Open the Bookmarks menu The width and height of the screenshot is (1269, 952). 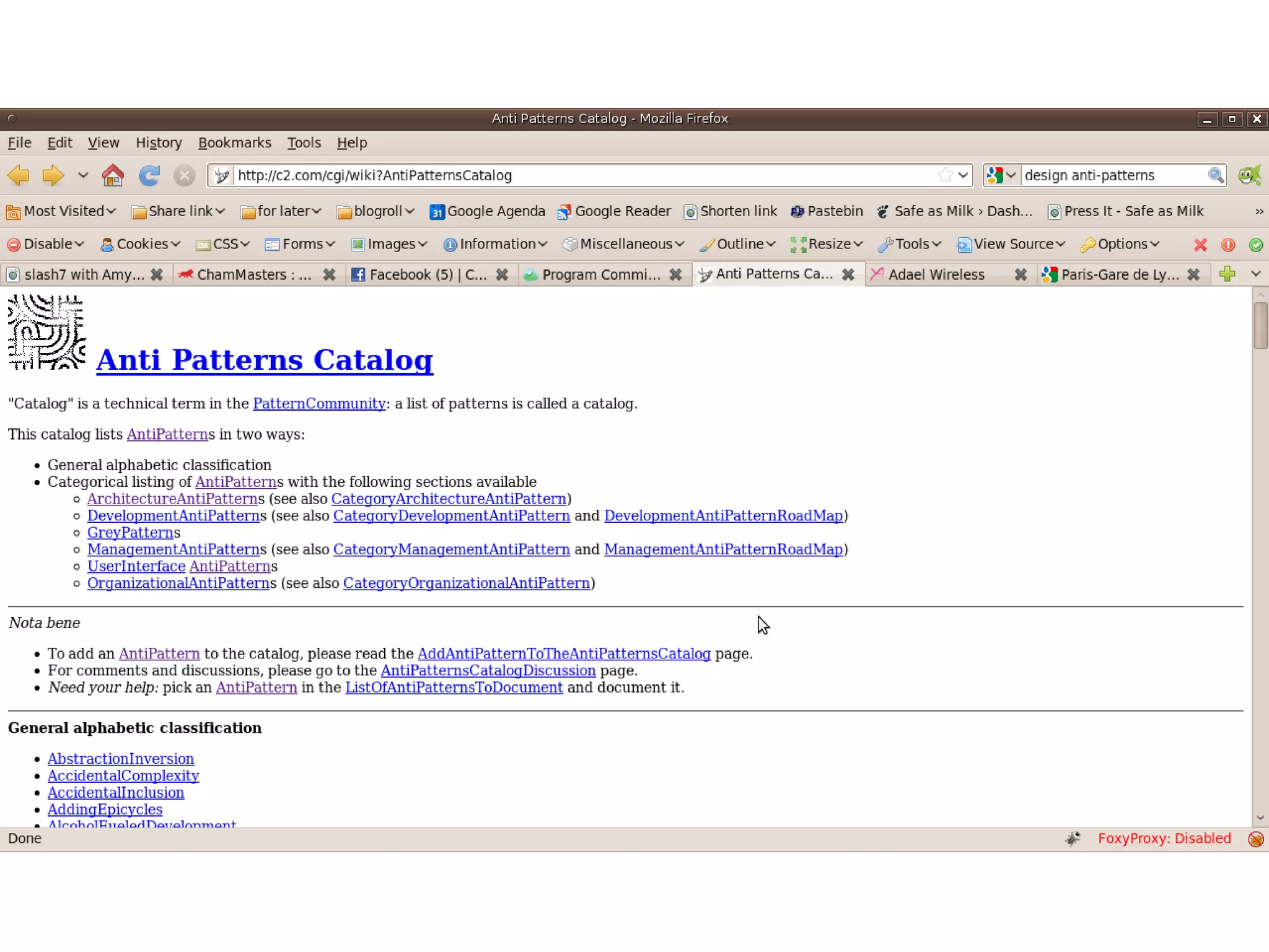[x=234, y=142]
